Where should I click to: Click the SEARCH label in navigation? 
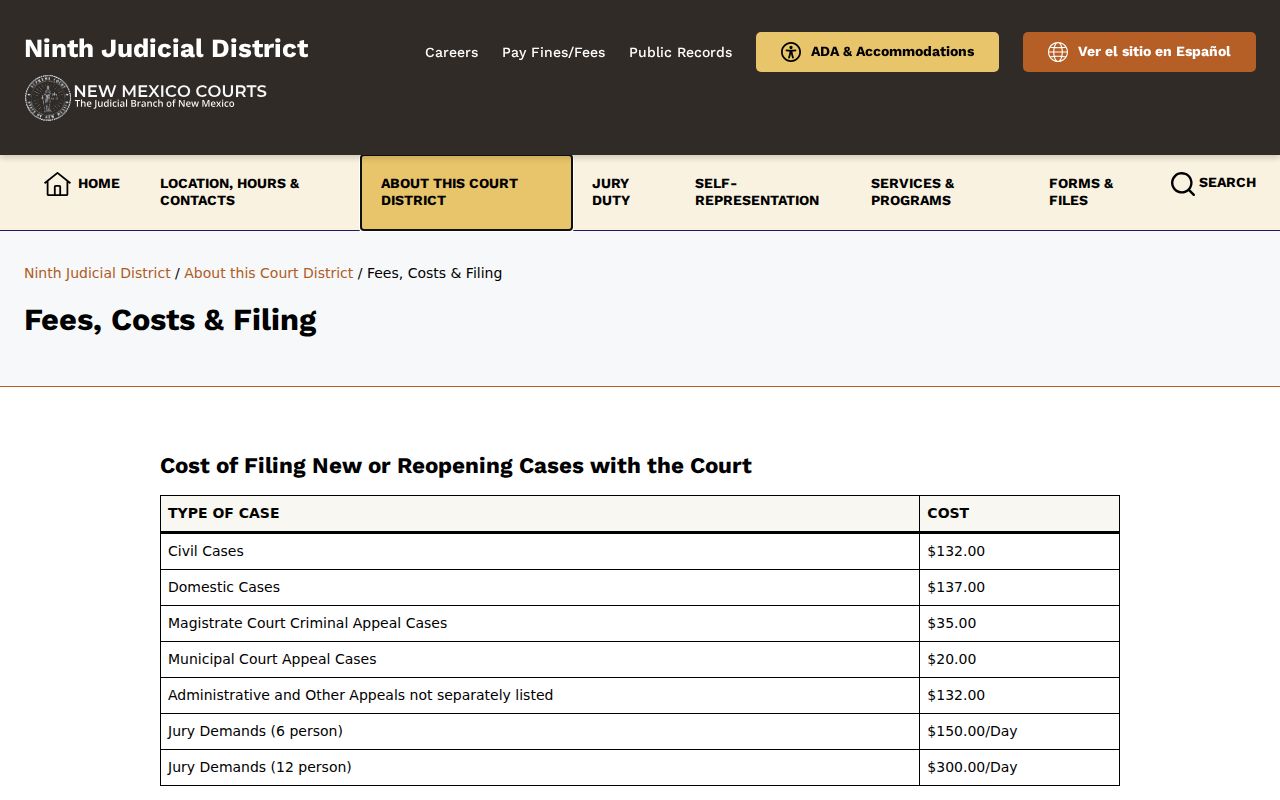(1227, 183)
